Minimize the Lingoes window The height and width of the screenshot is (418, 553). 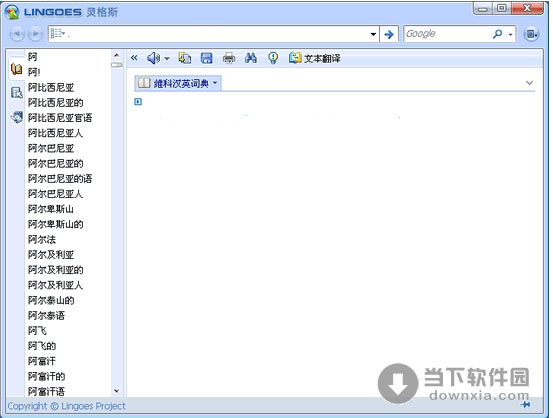pos(483,8)
